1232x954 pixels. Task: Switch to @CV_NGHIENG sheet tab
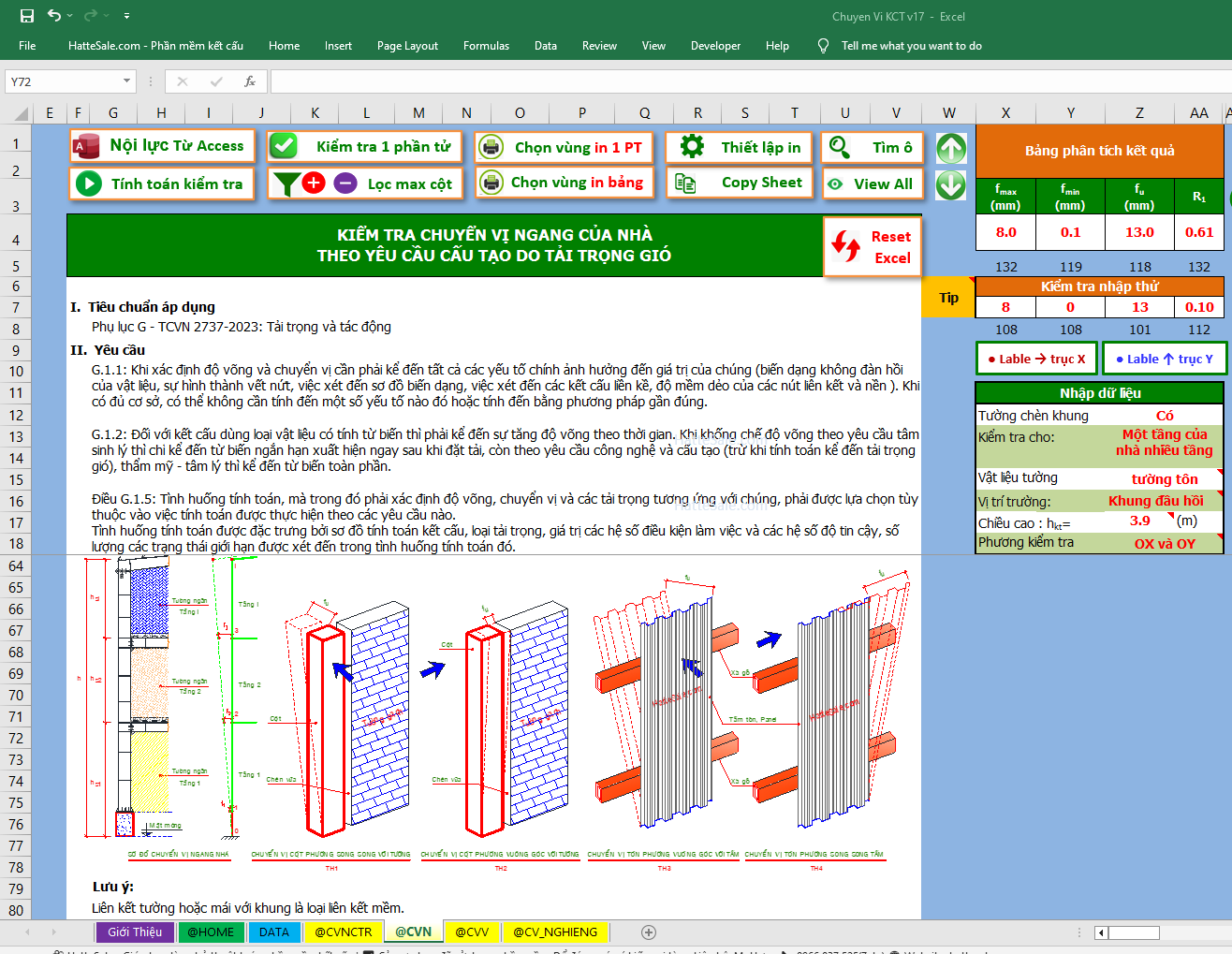tap(555, 932)
